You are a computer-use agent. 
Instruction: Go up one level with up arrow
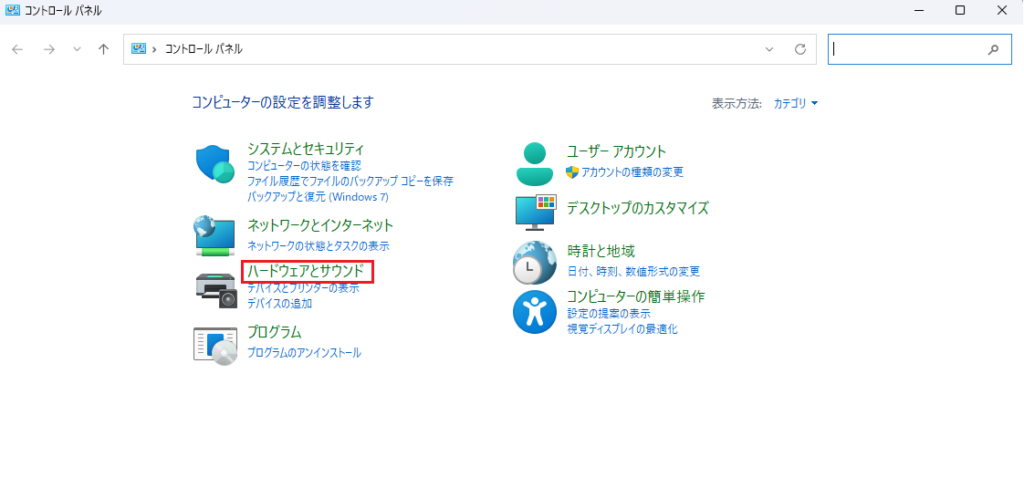point(103,49)
